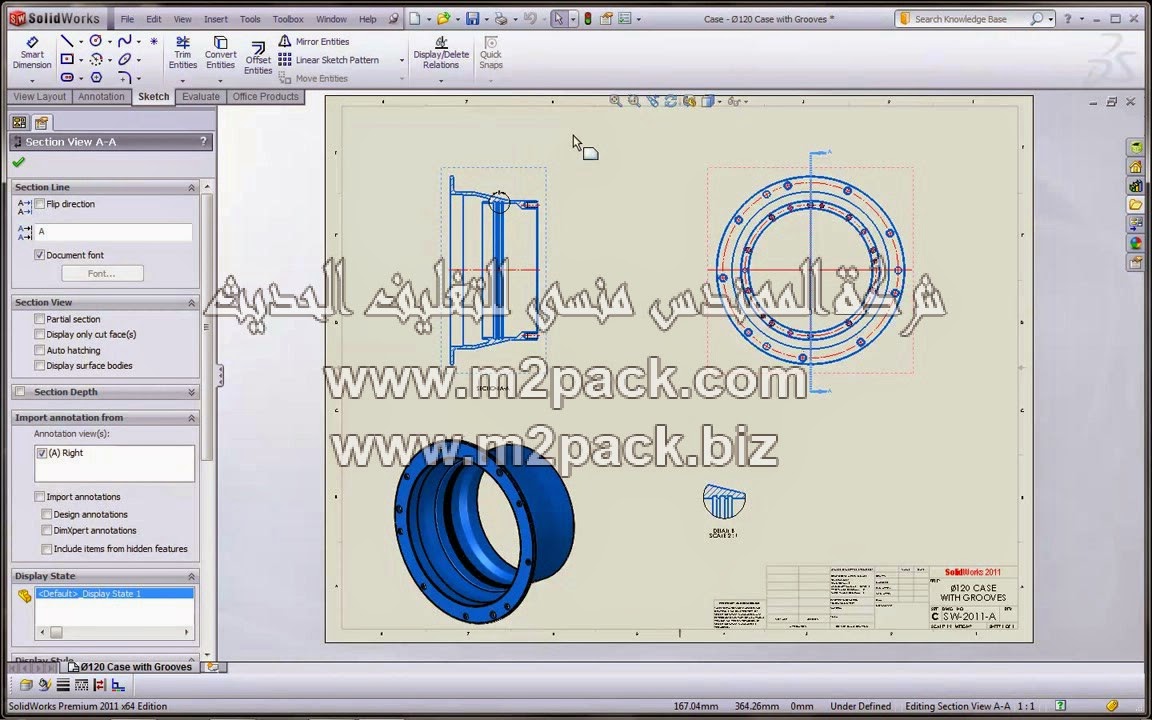
Task: Collapse the Import annotation from group
Action: pos(191,418)
